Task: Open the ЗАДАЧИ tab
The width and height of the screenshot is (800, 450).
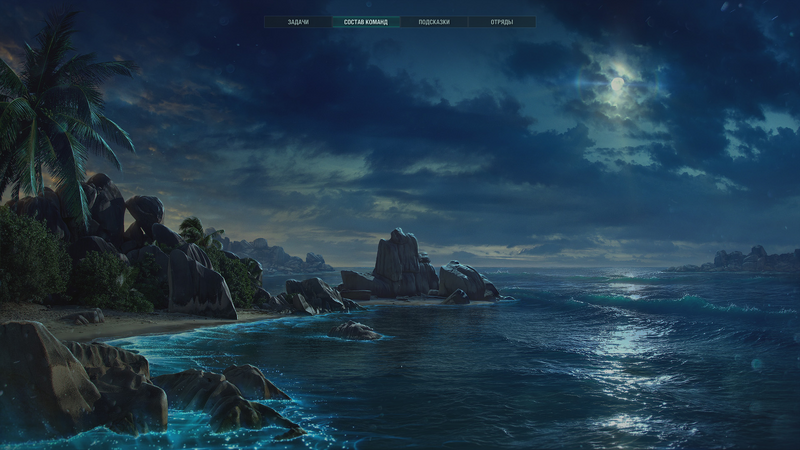Action: point(298,22)
